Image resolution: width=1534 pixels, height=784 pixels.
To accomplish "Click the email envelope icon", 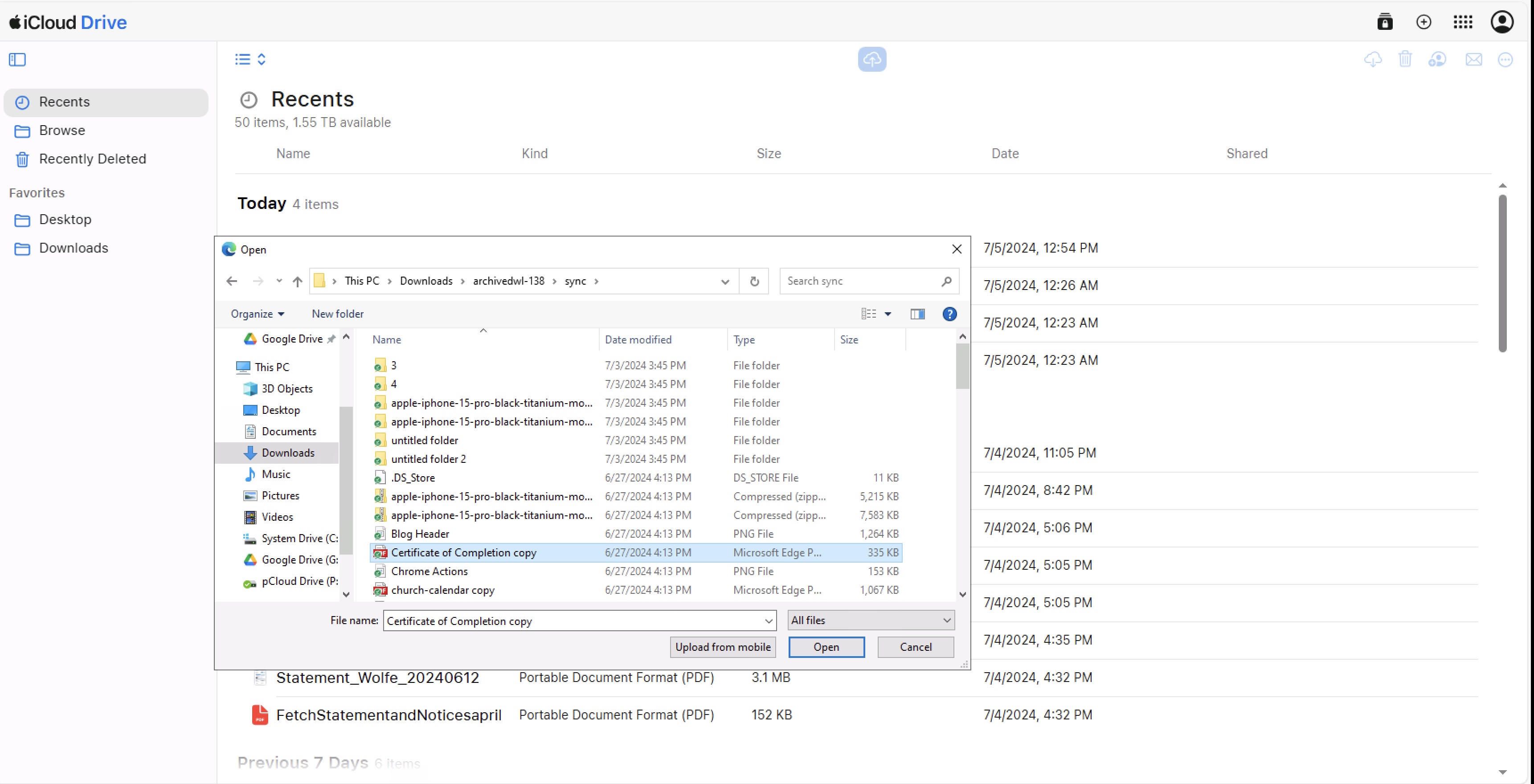I will coord(1474,60).
